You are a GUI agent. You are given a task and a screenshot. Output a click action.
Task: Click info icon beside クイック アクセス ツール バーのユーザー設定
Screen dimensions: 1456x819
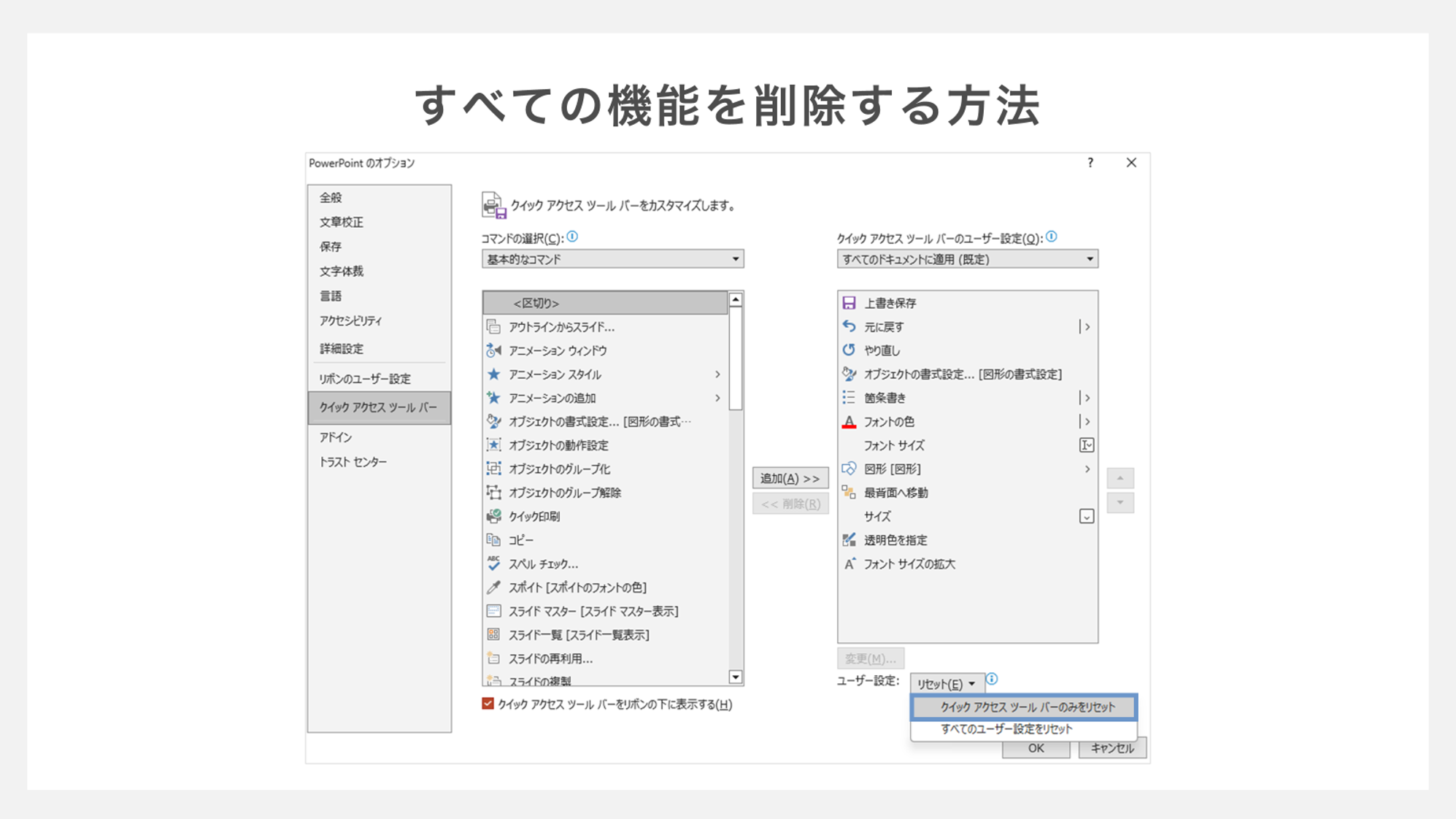pos(1052,237)
